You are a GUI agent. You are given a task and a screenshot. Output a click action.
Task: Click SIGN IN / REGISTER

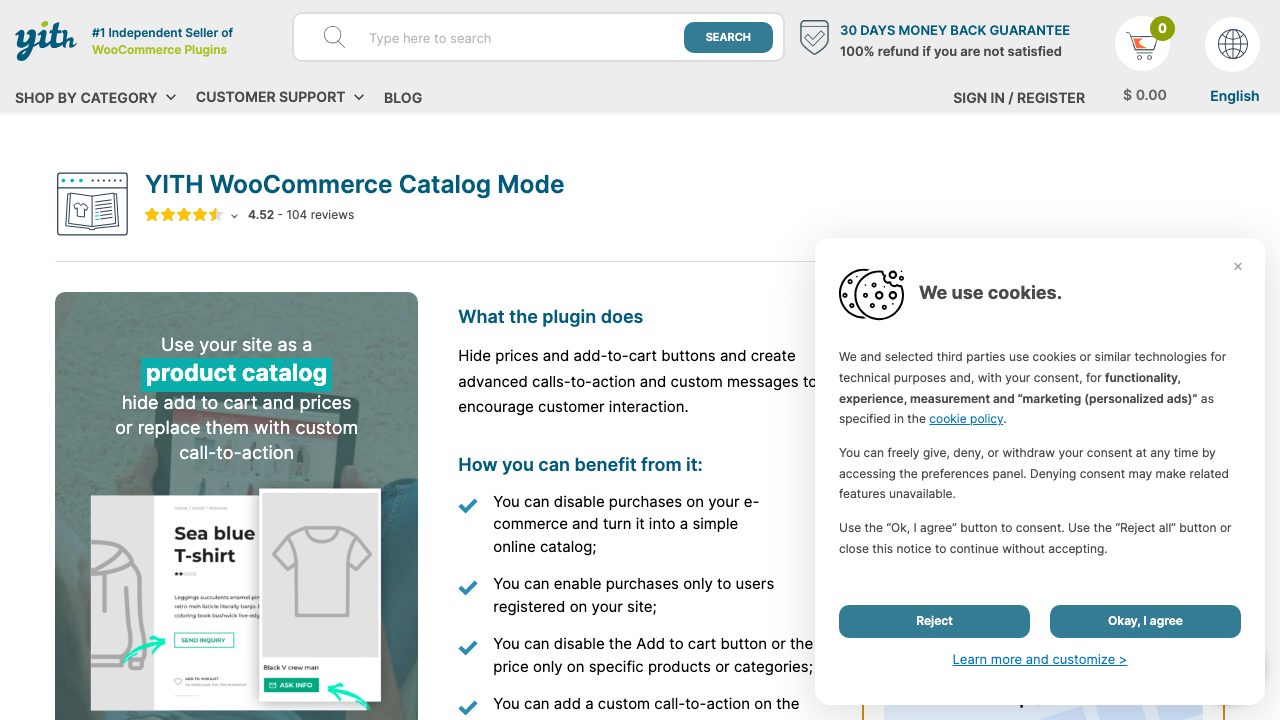click(1018, 97)
